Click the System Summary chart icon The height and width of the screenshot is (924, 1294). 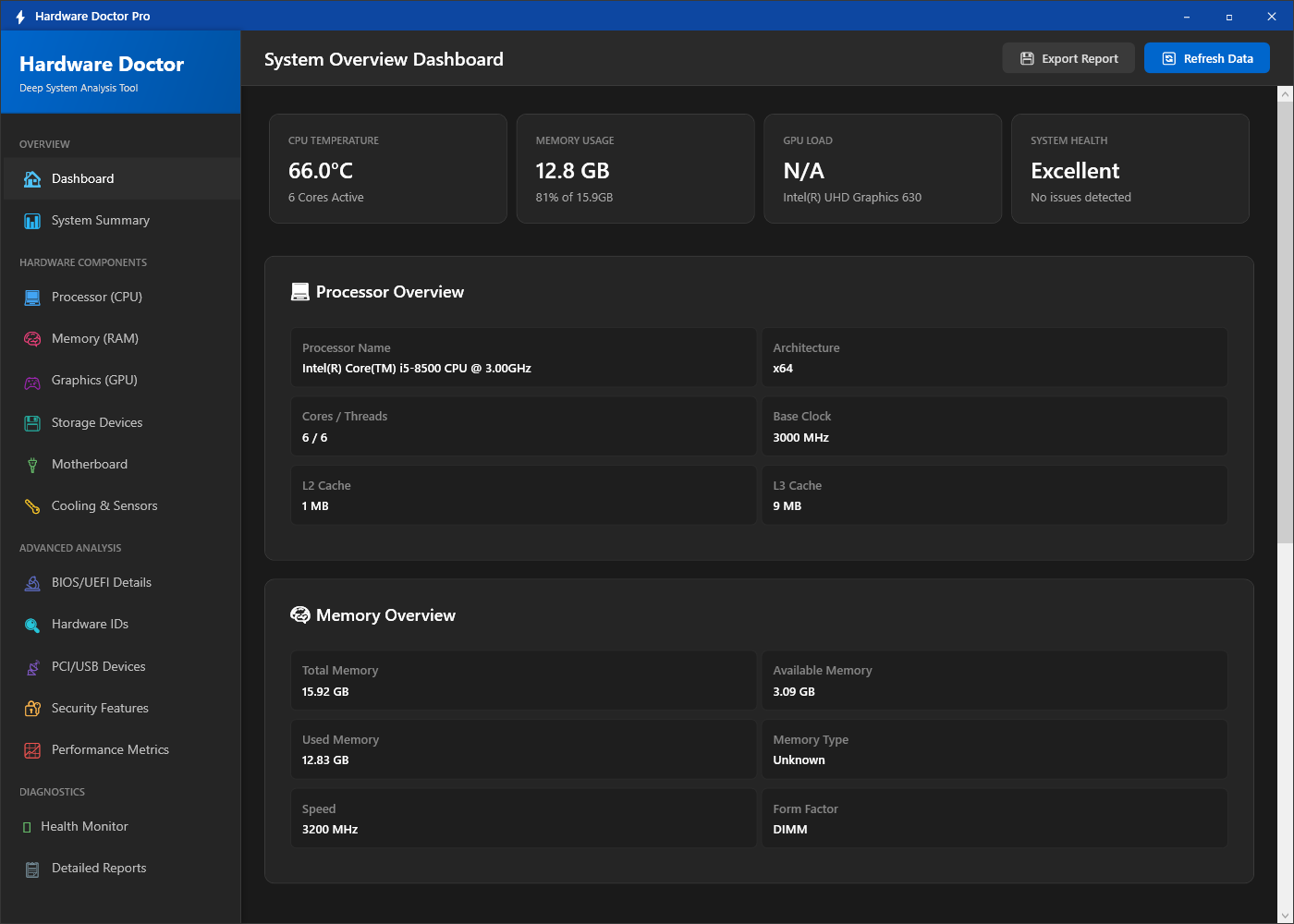tap(32, 221)
